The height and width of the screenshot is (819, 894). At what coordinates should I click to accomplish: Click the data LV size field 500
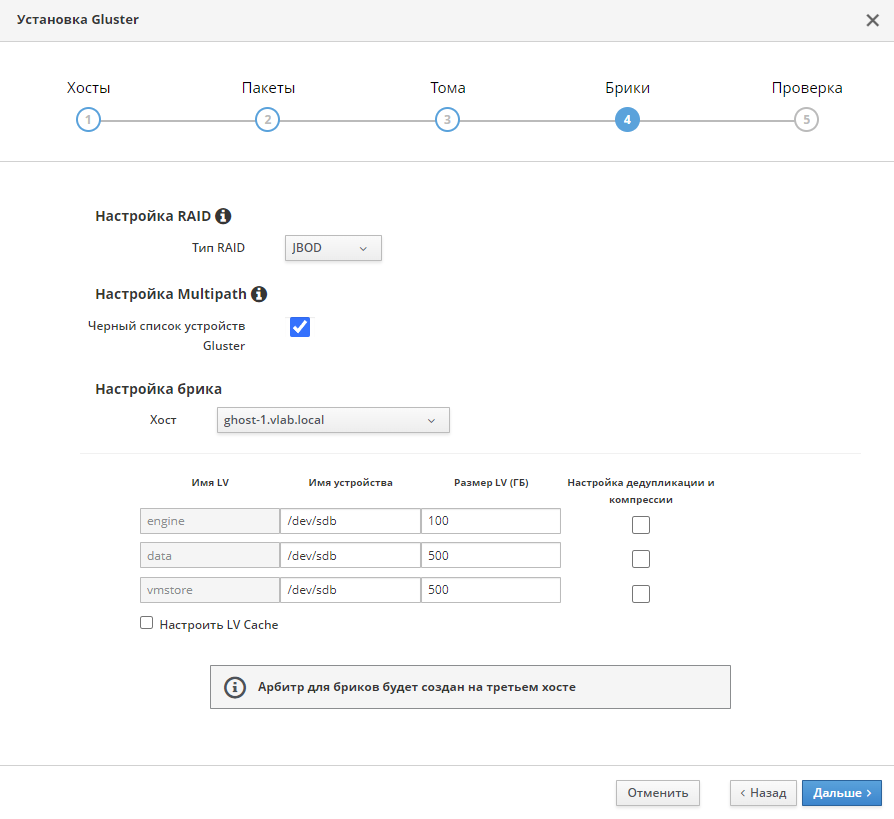(491, 556)
